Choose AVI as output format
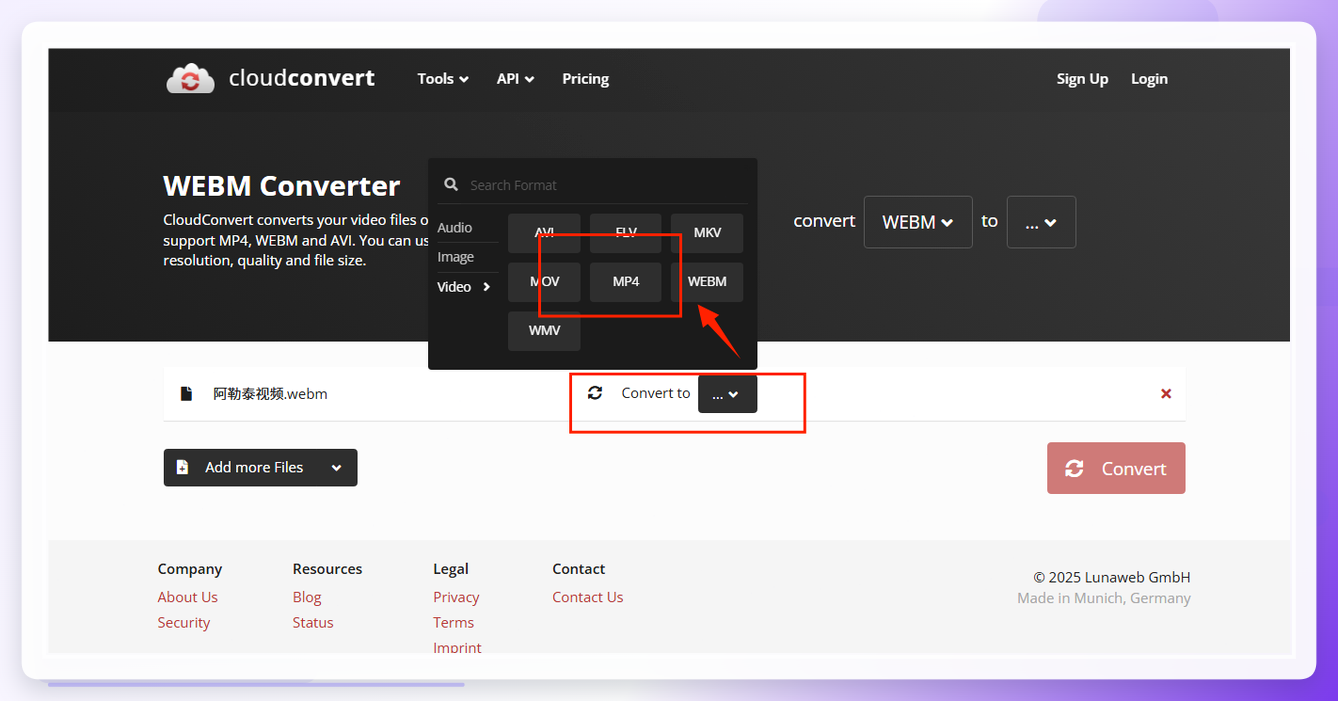1338x701 pixels. [x=544, y=233]
